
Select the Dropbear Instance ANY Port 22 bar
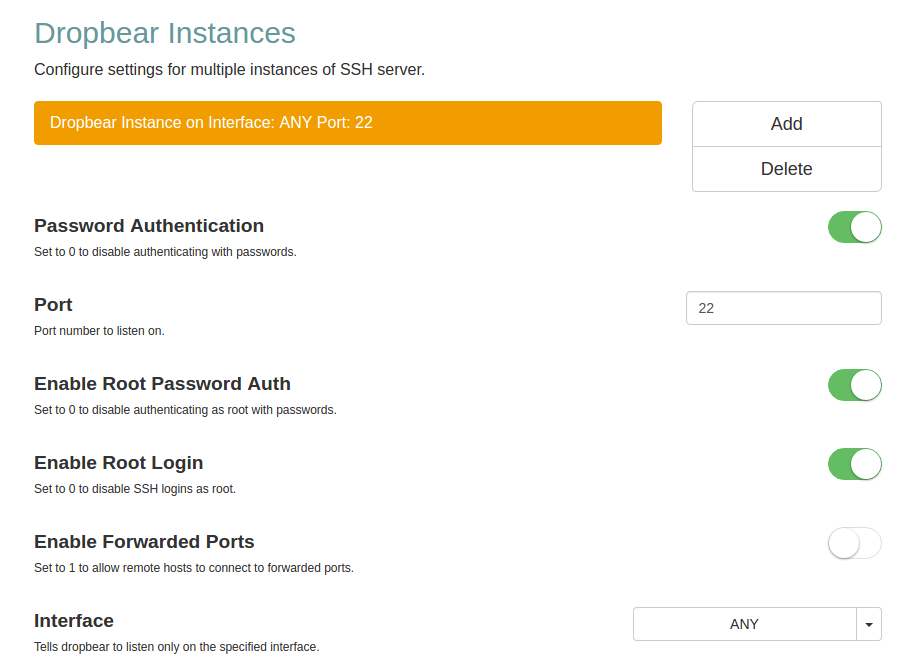pyautogui.click(x=347, y=123)
